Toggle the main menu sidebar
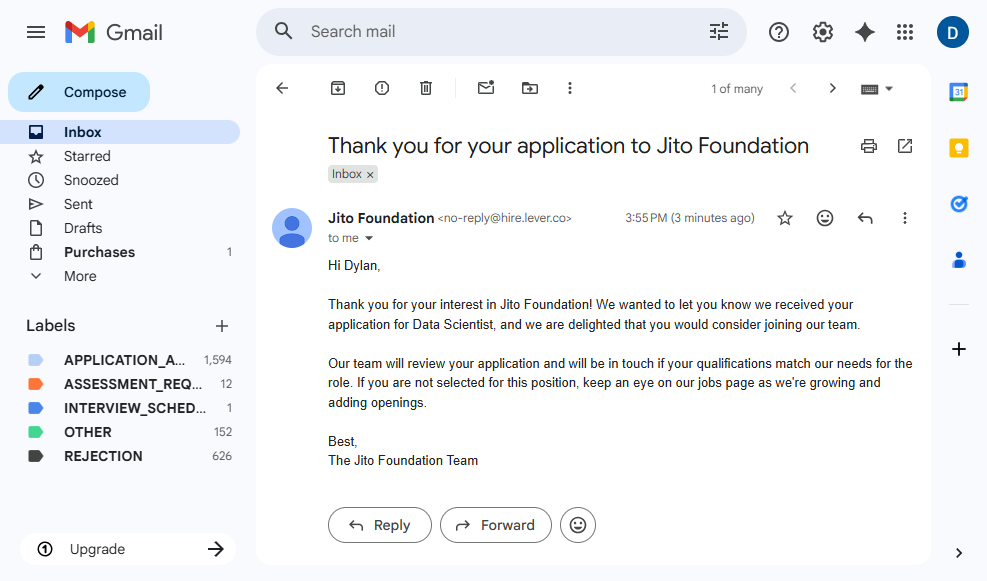The width and height of the screenshot is (987, 581). [36, 32]
